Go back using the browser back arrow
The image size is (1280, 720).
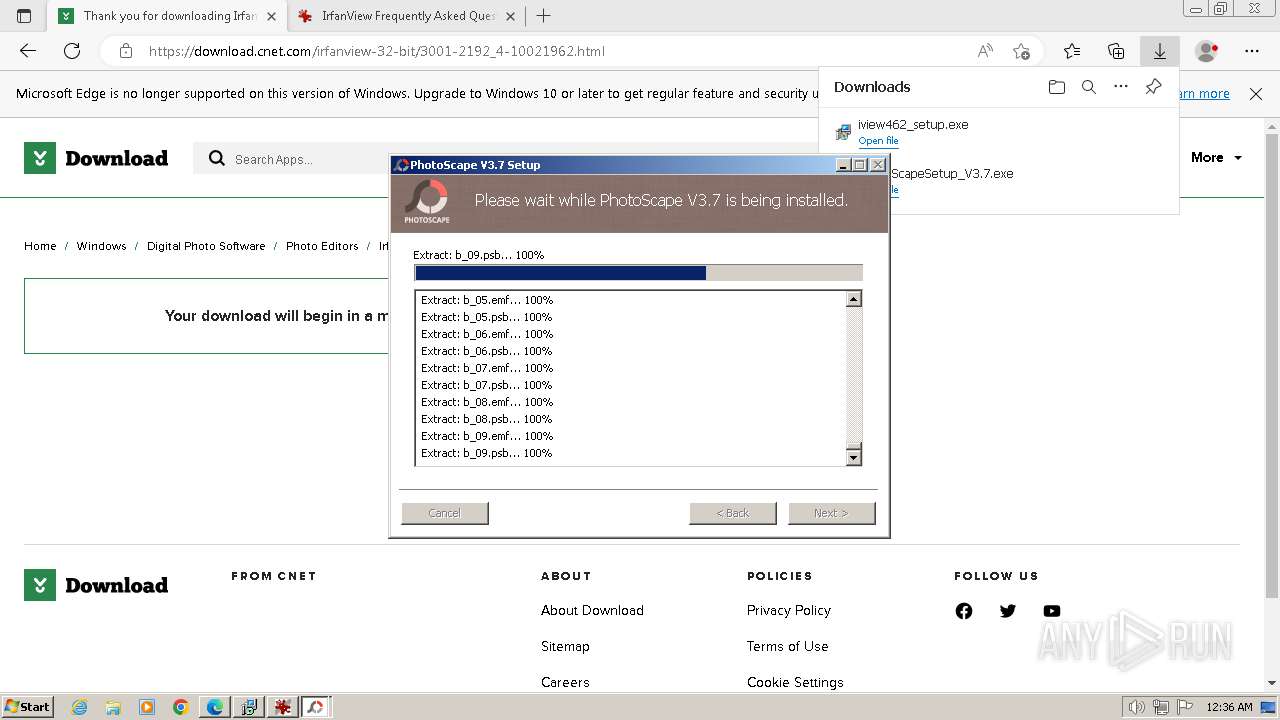[28, 51]
